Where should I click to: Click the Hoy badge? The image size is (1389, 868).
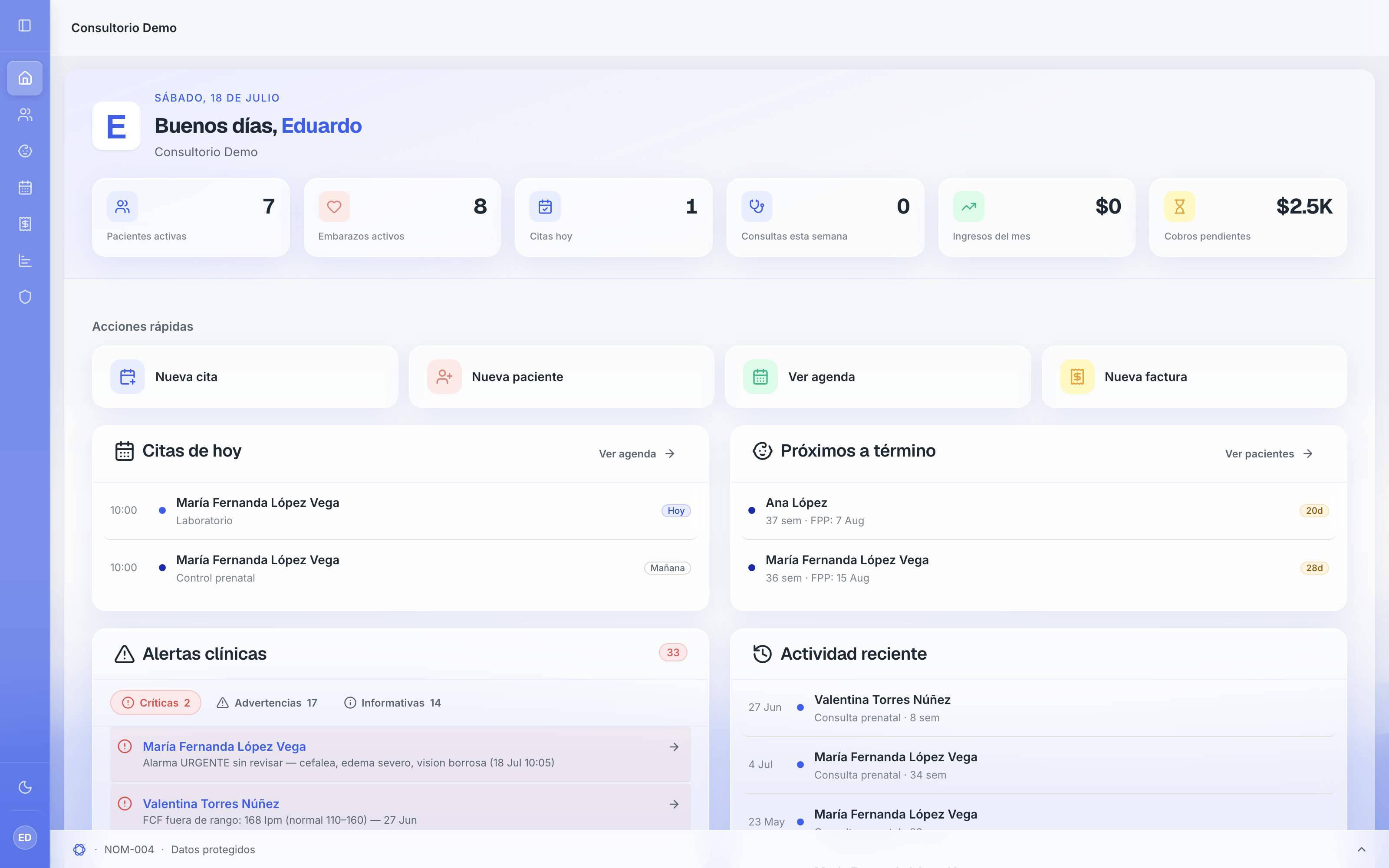pos(675,511)
